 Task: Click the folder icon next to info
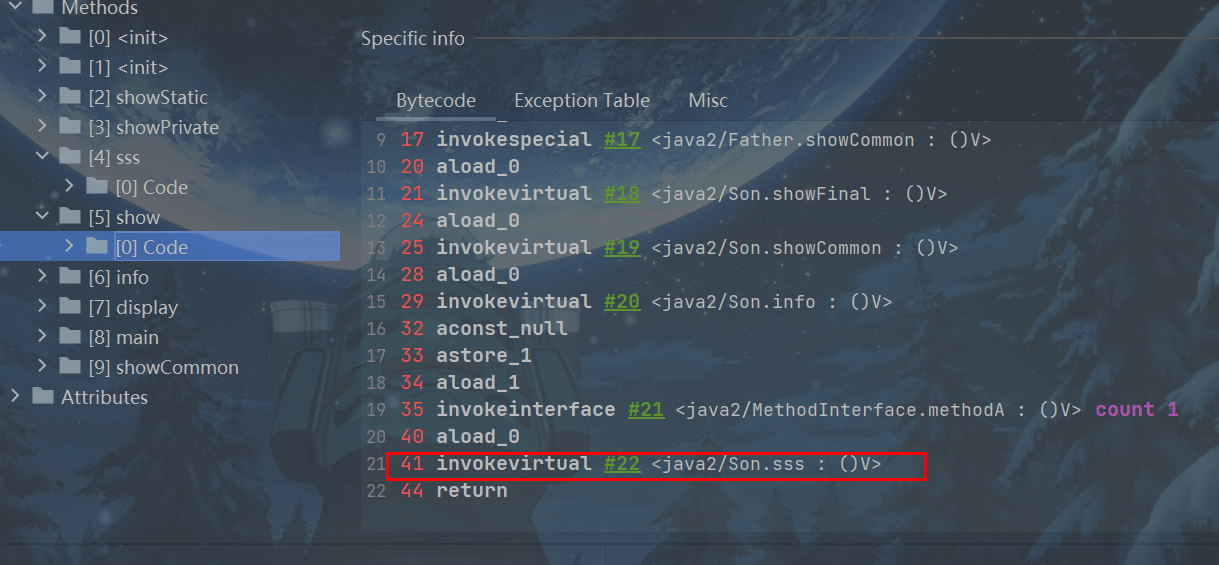pos(70,277)
